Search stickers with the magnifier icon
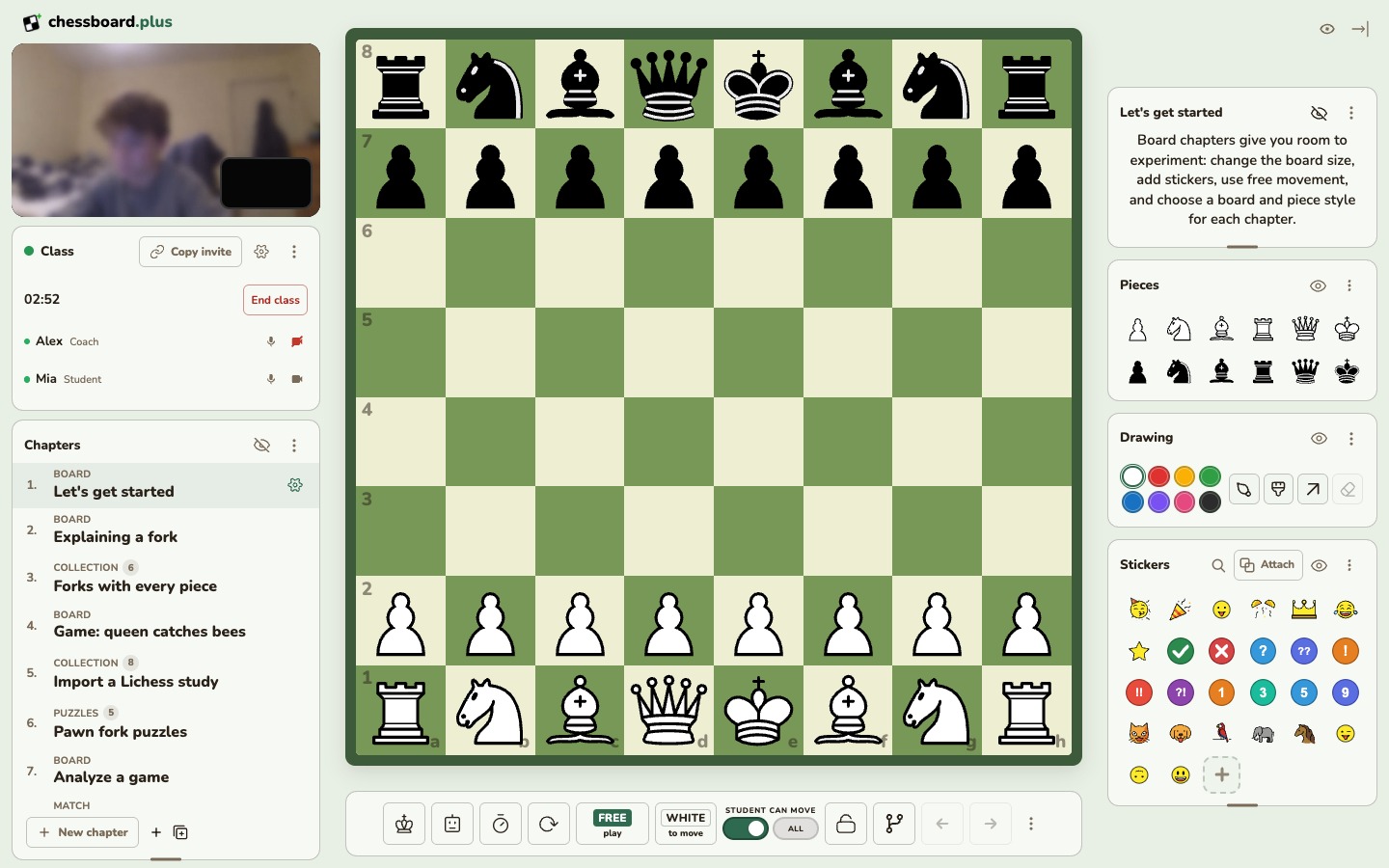The height and width of the screenshot is (868, 1389). pos(1218,565)
